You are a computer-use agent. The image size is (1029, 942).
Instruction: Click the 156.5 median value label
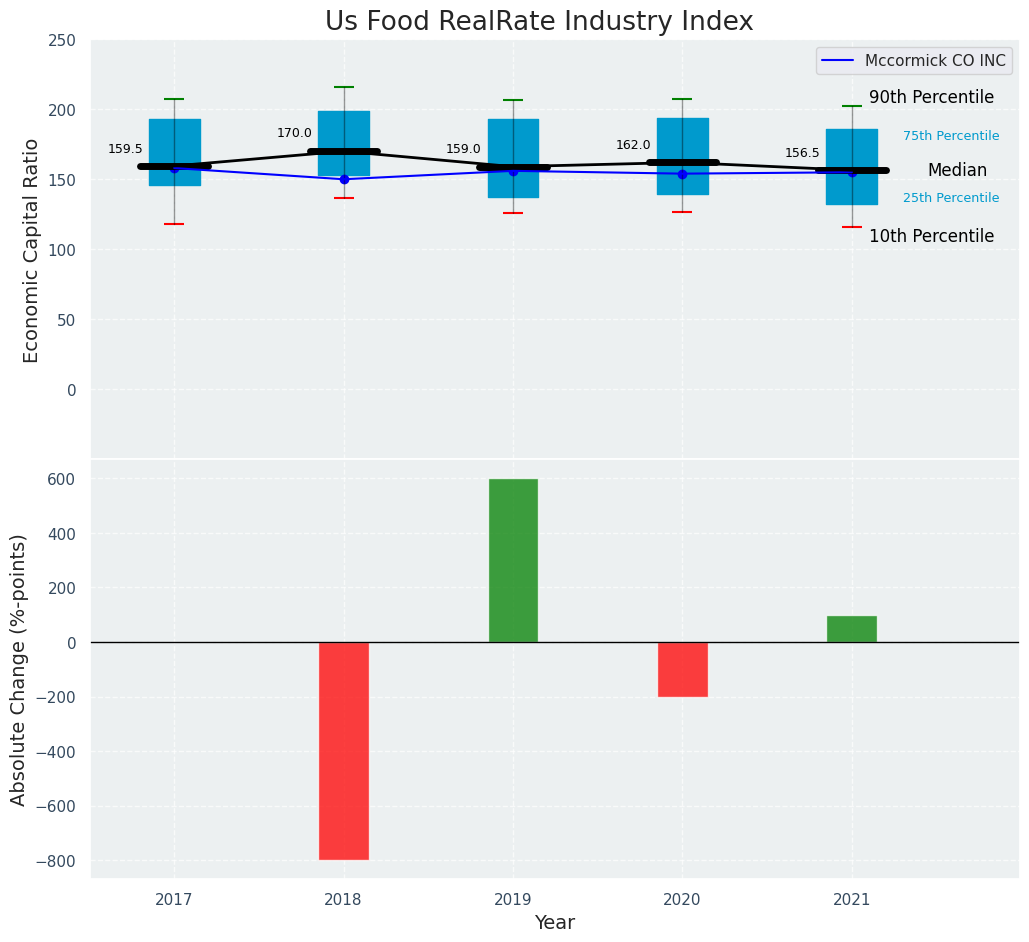[802, 153]
